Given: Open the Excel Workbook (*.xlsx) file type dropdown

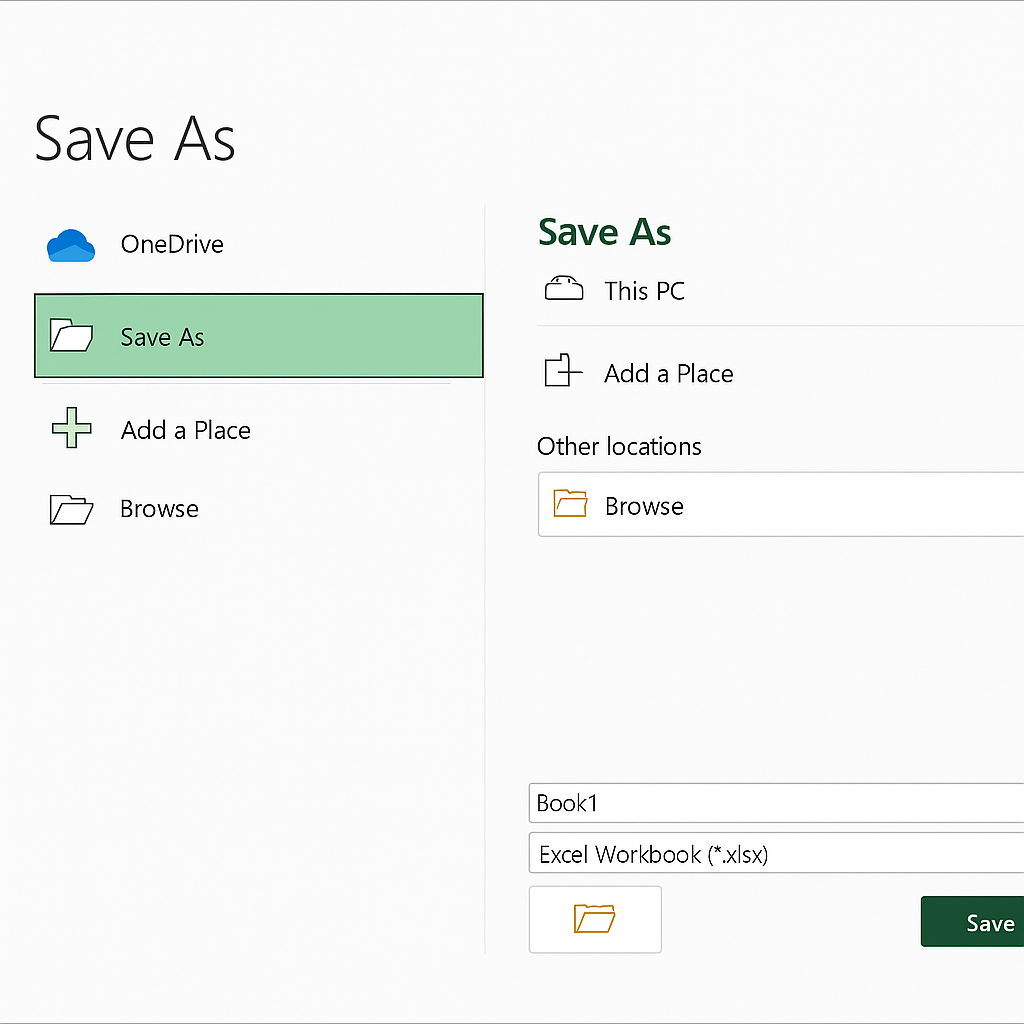Looking at the screenshot, I should tap(775, 854).
